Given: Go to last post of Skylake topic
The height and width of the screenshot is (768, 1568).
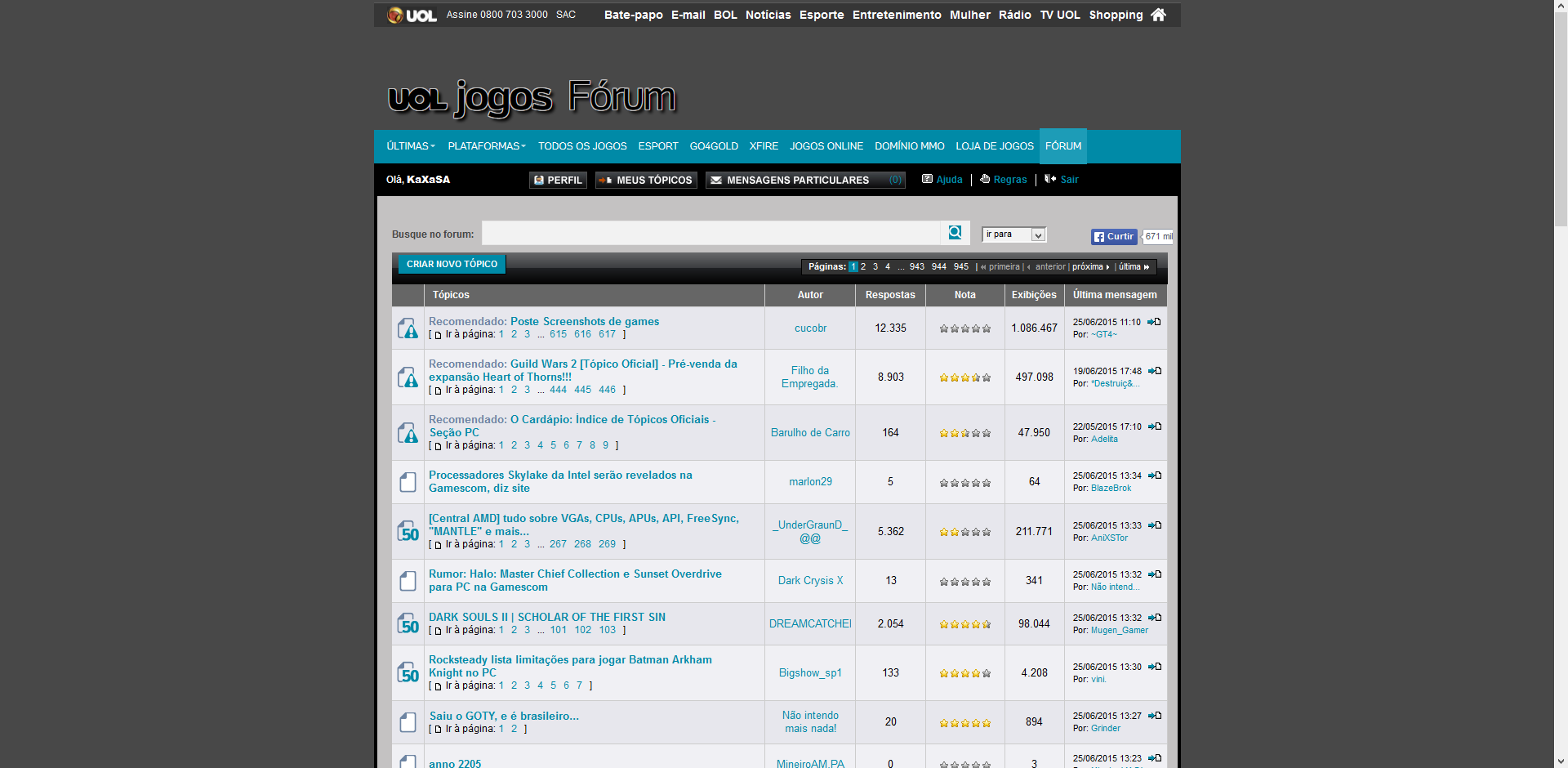Looking at the screenshot, I should coord(1154,476).
